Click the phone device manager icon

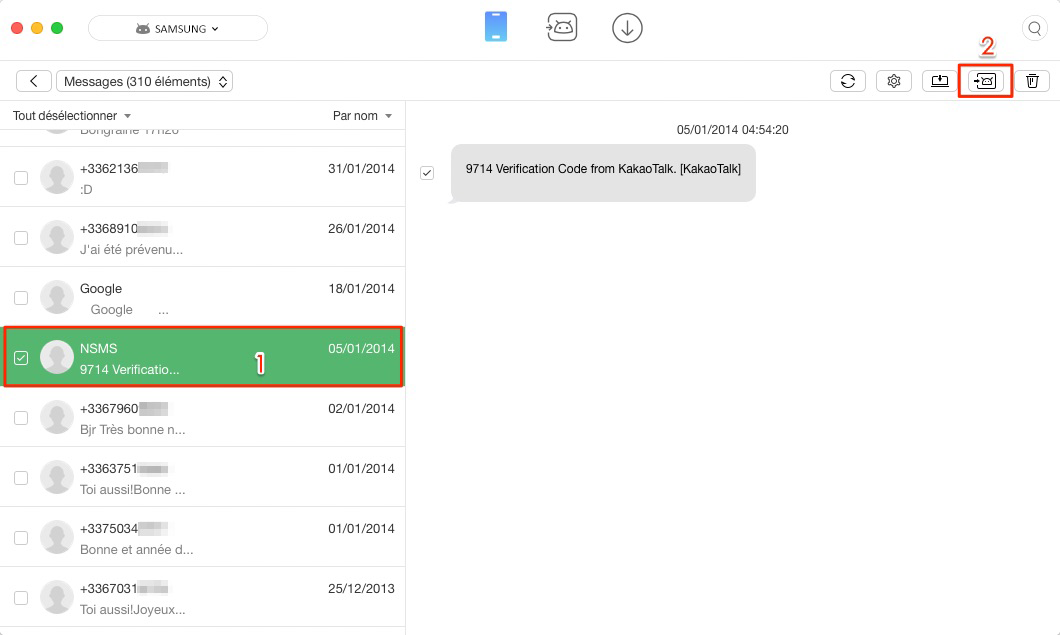click(x=496, y=28)
